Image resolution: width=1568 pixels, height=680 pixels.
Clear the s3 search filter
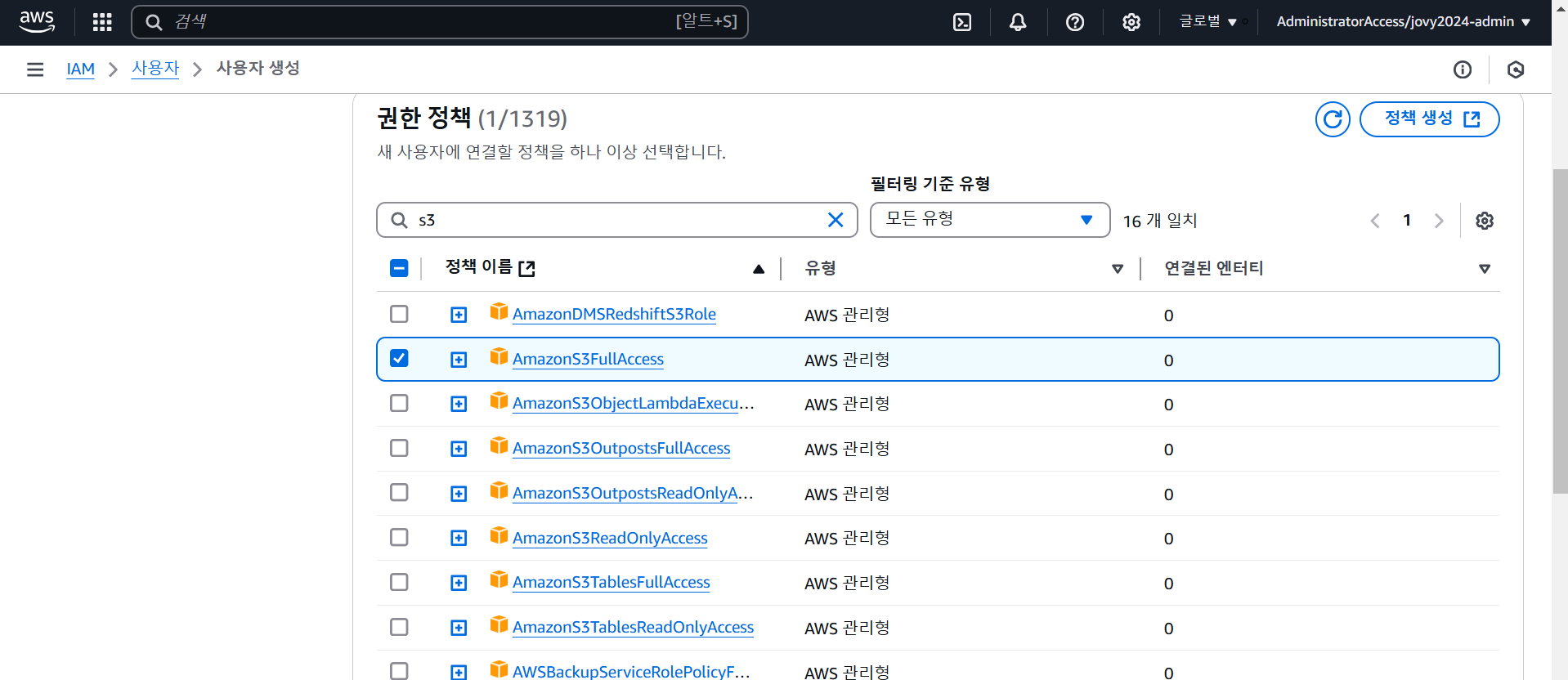tap(836, 220)
